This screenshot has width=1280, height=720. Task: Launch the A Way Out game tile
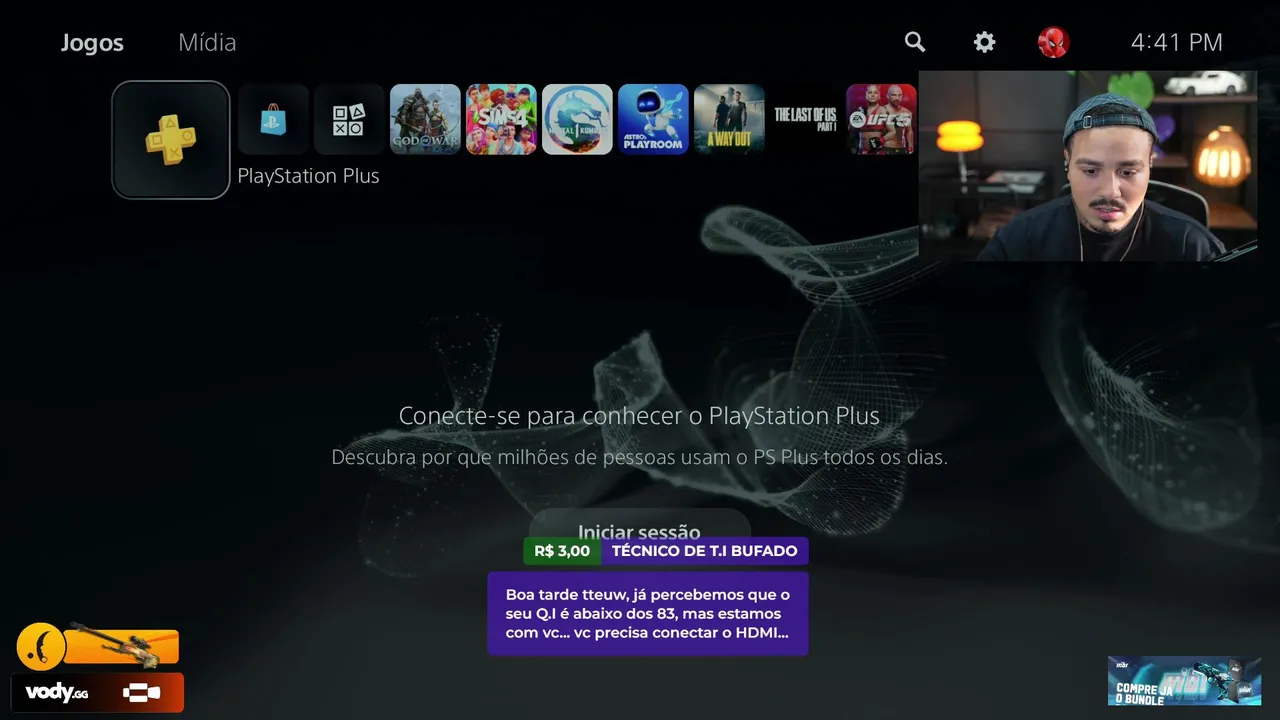tap(729, 119)
